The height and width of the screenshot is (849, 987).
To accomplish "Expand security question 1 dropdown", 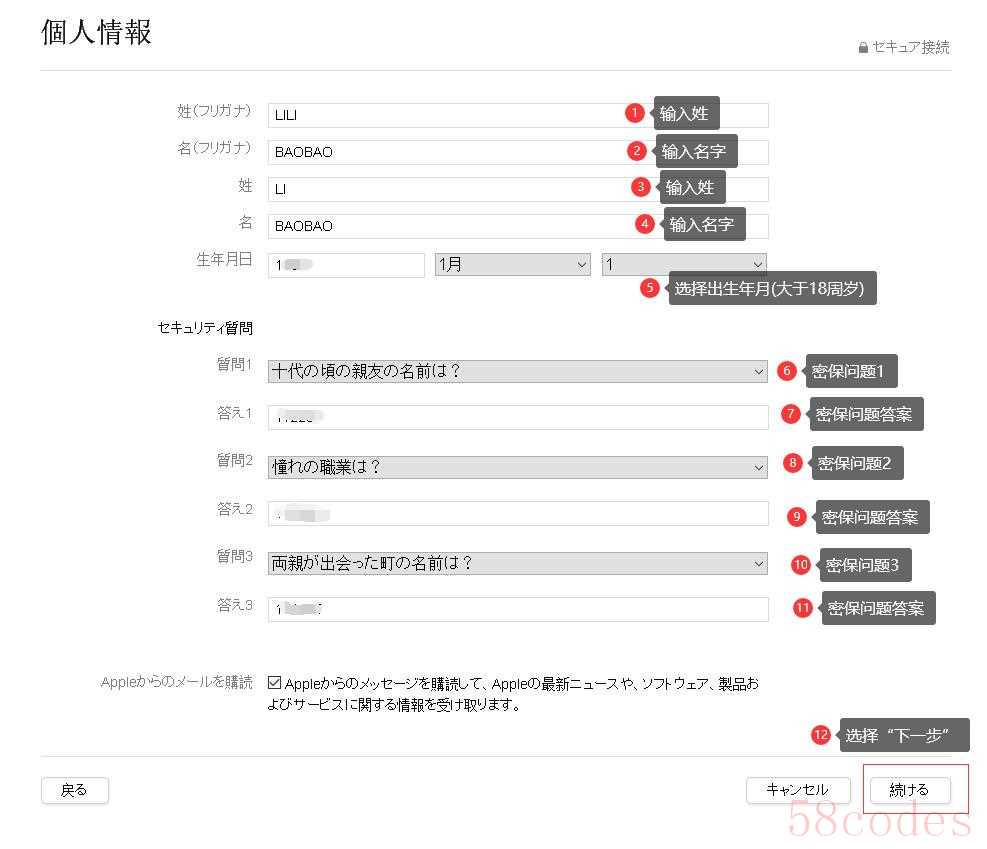I will click(x=517, y=371).
